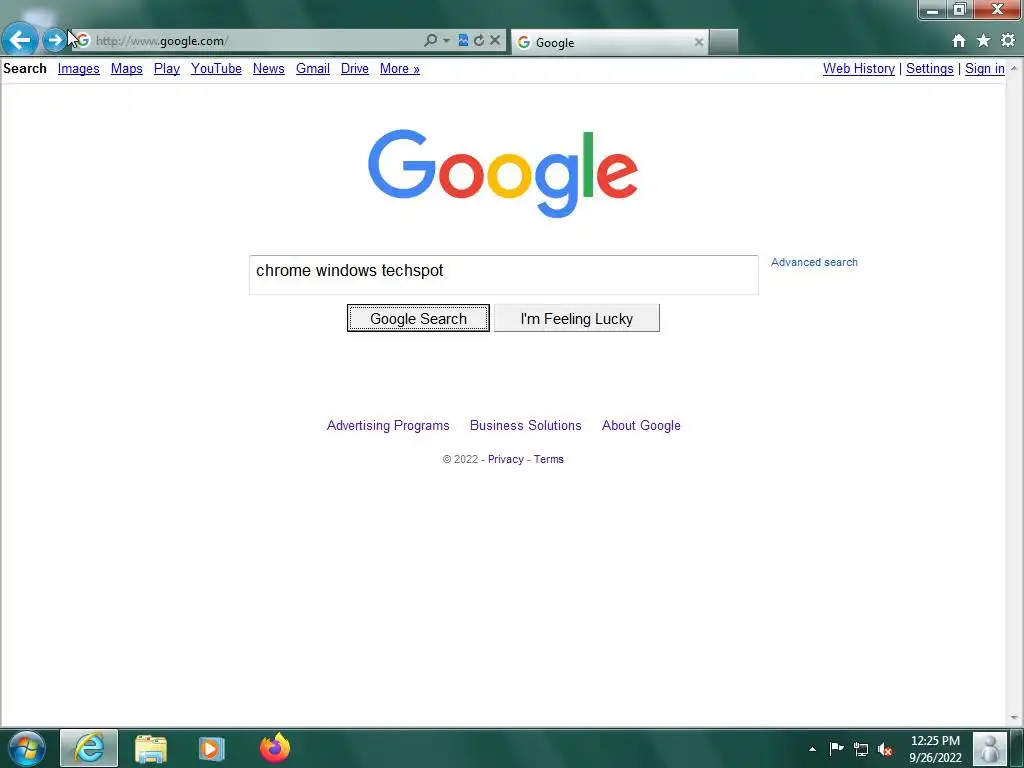Expand the More » menu

pos(400,69)
